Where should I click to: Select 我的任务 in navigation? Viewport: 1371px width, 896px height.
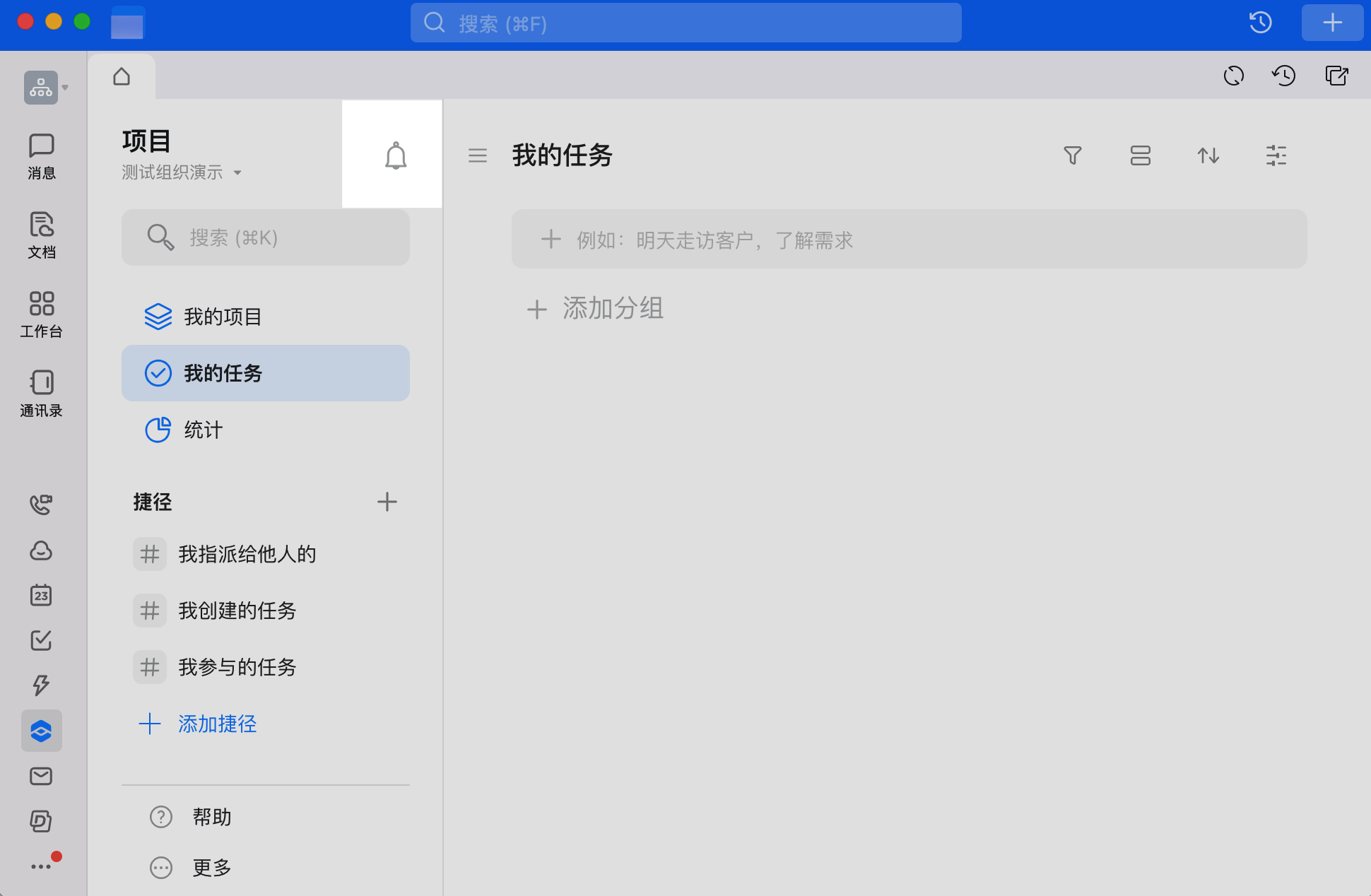tap(266, 373)
